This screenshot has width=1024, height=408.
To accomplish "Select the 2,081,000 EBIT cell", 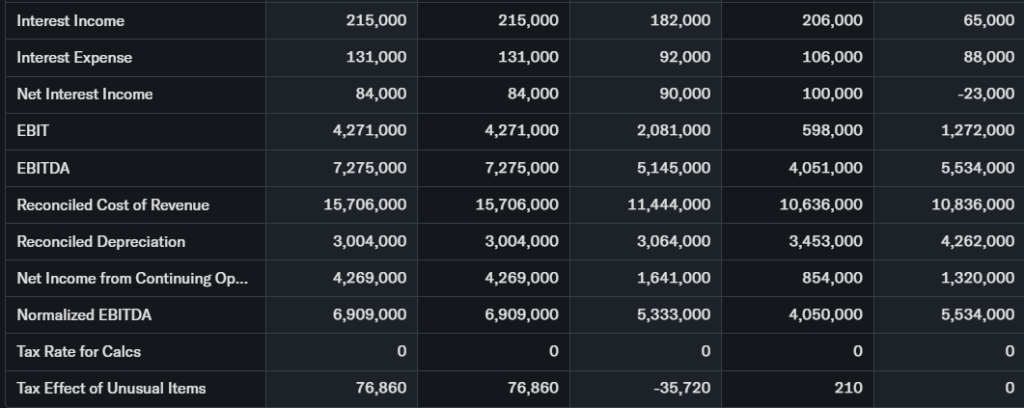I will [x=673, y=131].
